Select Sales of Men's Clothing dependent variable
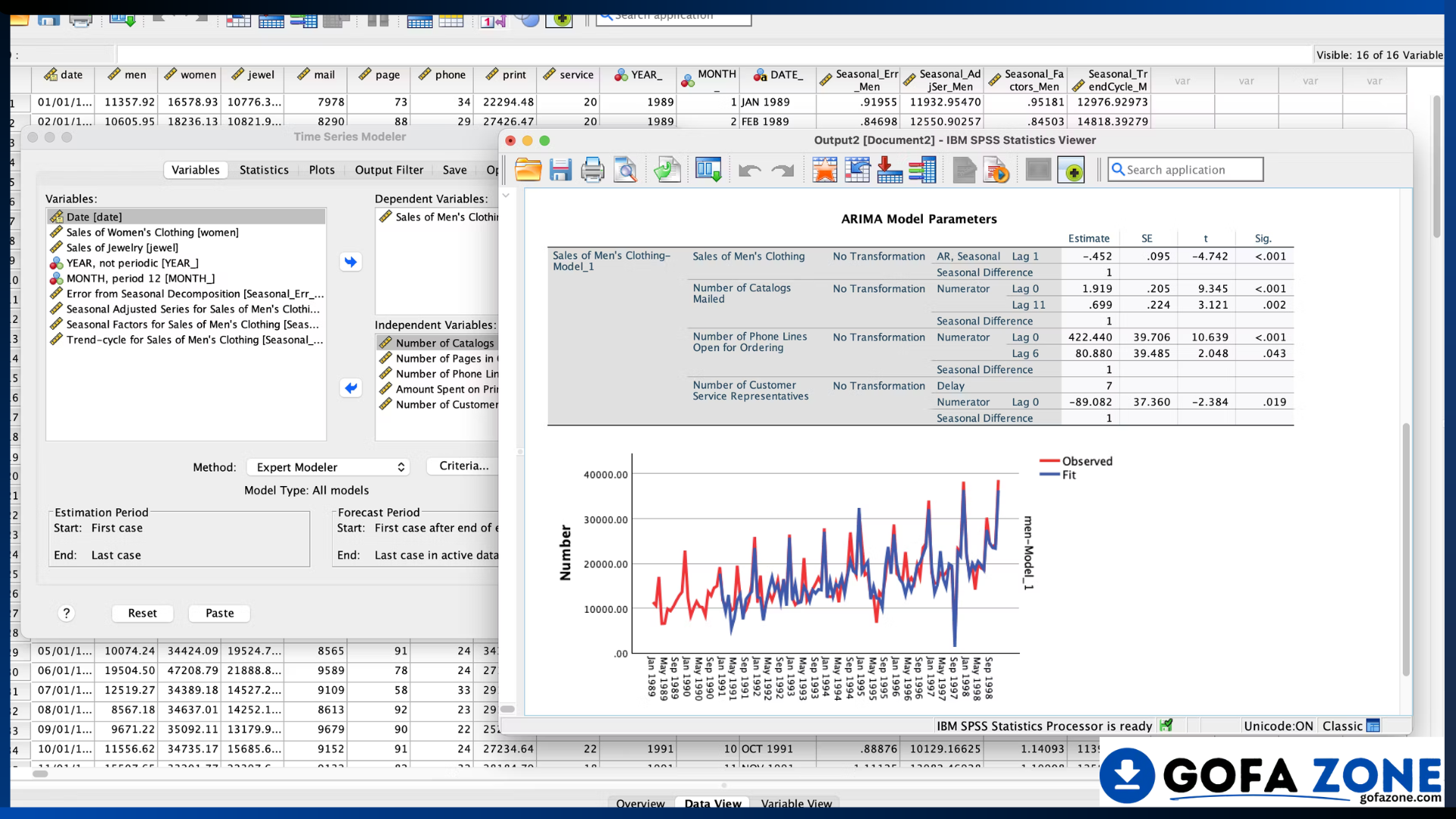Screen dimensions: 1456x819 pos(438,217)
